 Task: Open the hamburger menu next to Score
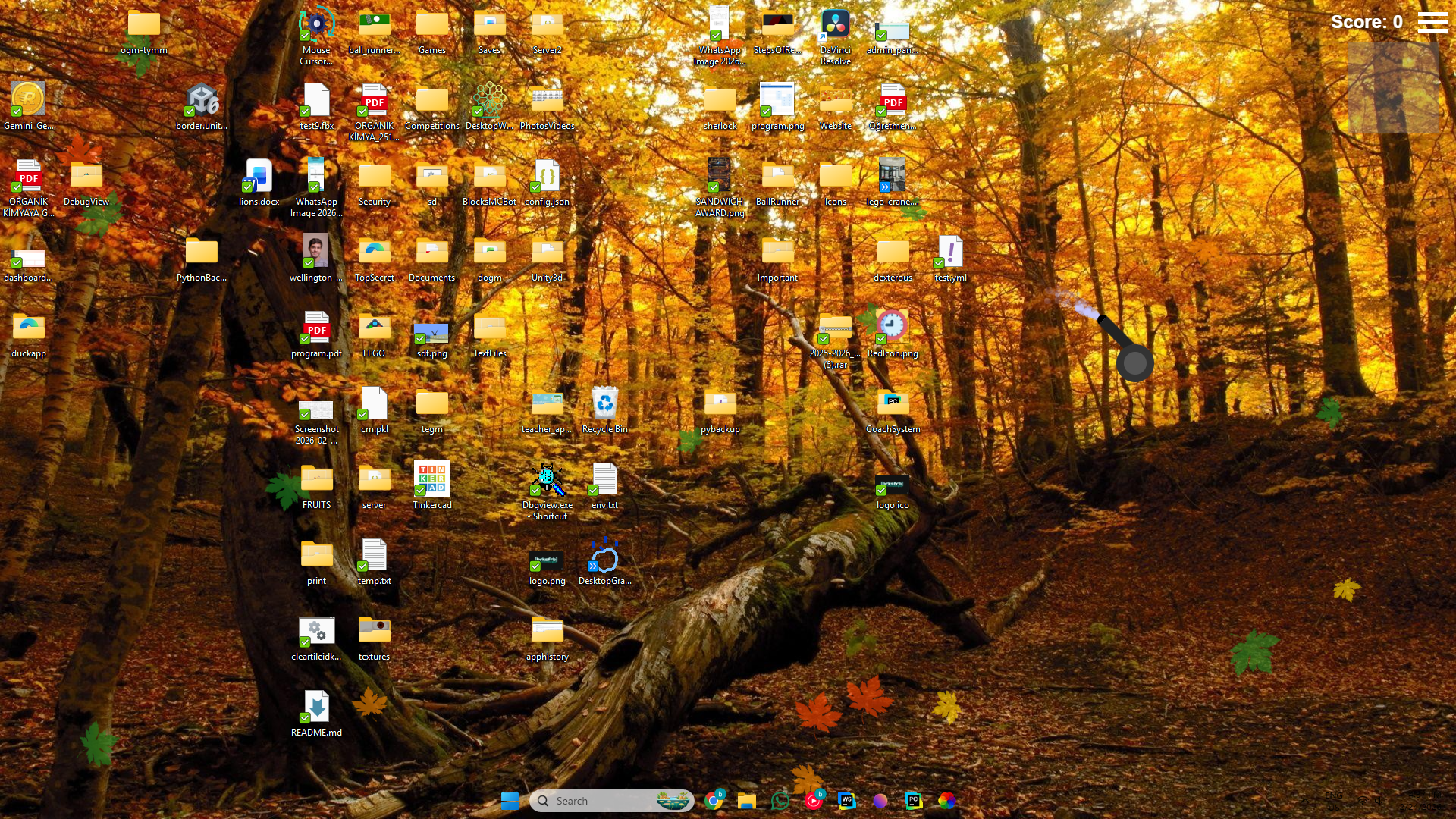[1432, 22]
